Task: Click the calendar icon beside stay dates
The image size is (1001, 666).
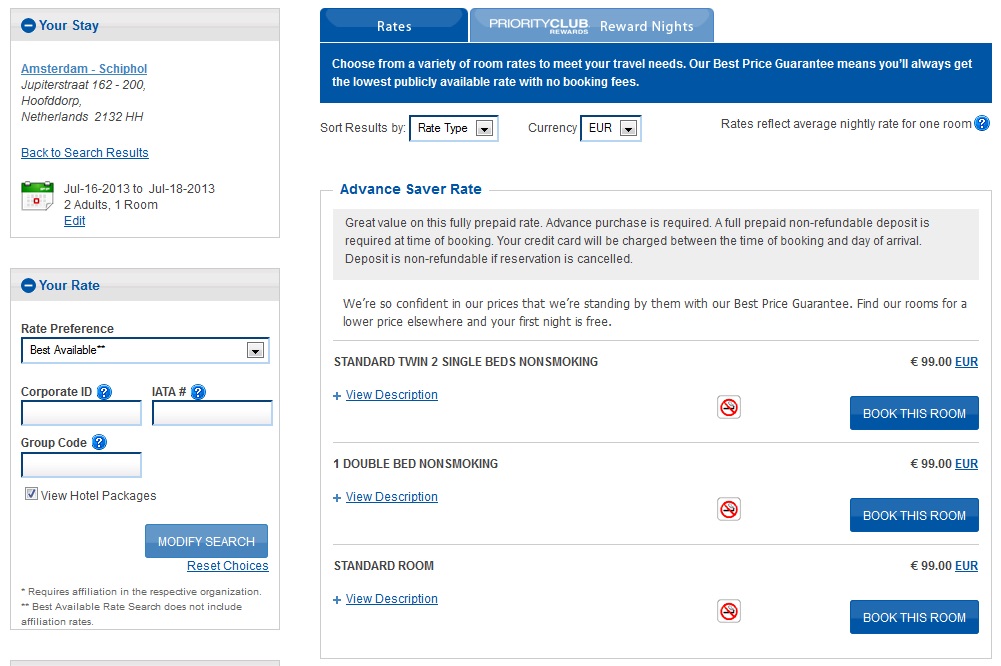Action: pos(38,196)
